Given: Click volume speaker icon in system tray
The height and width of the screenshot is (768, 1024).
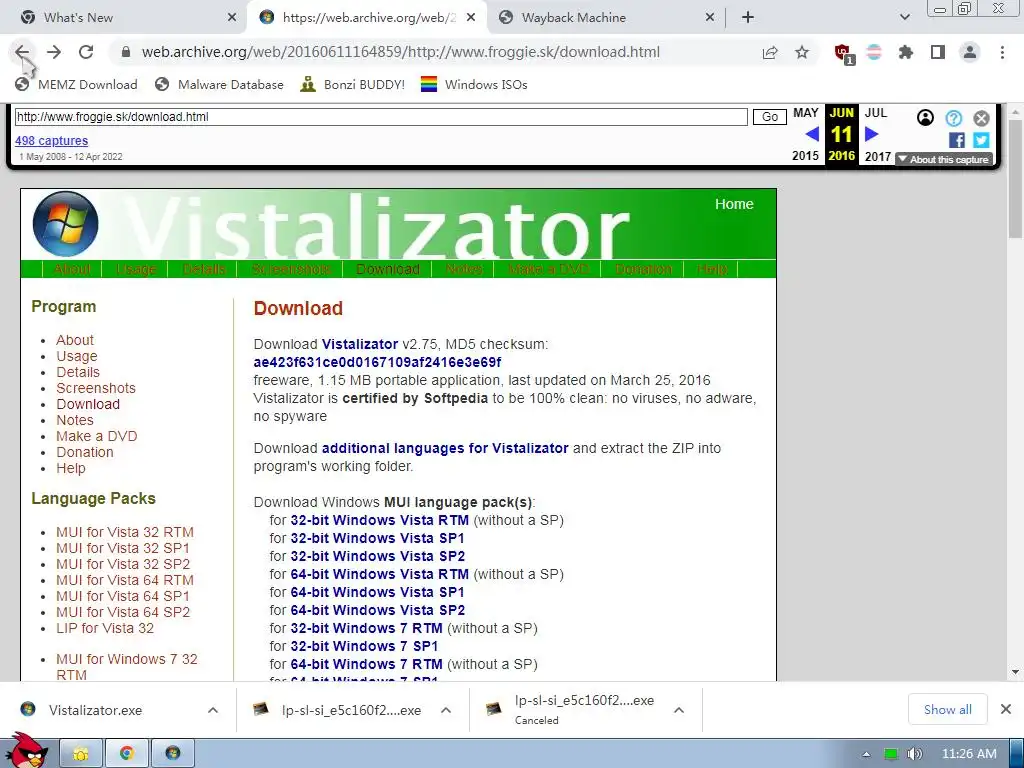Looking at the screenshot, I should click(914, 754).
